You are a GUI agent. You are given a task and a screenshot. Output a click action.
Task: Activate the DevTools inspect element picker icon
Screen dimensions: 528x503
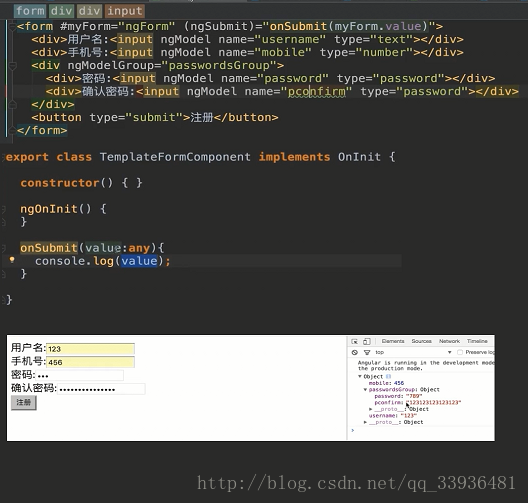[354, 341]
